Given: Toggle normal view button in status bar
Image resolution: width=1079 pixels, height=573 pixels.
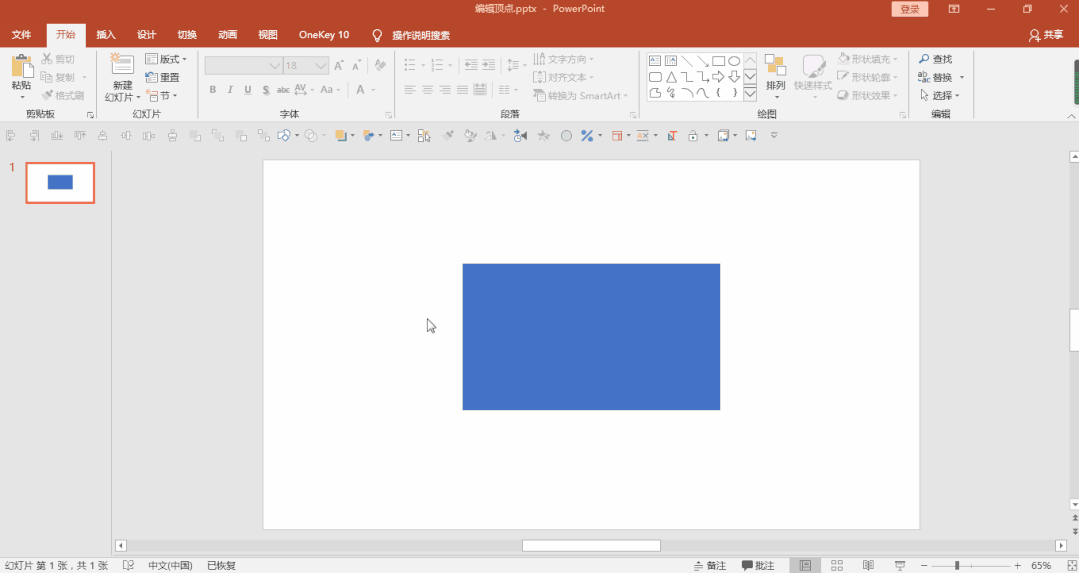Looking at the screenshot, I should [x=805, y=565].
